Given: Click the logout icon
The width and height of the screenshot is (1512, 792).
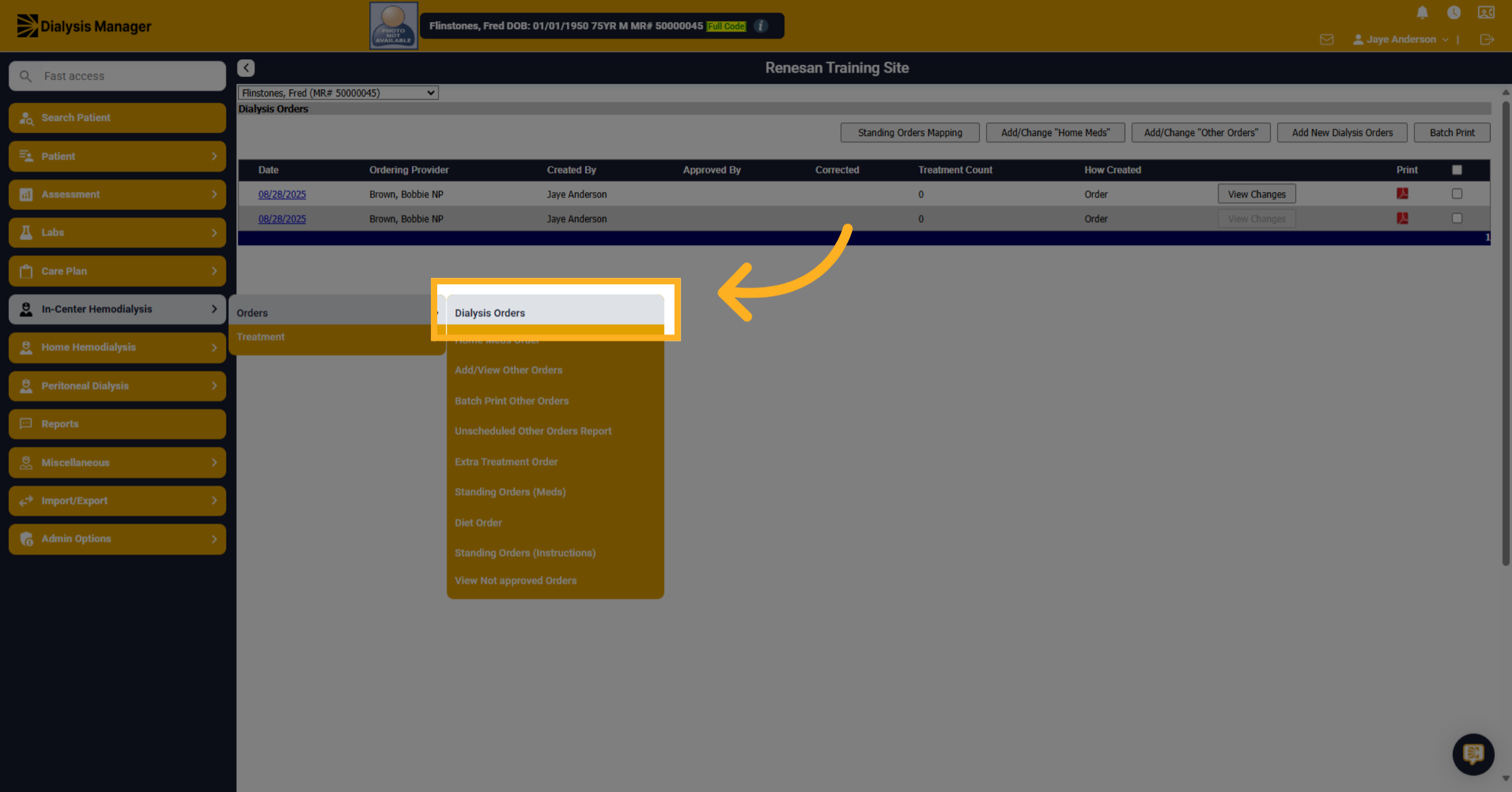Looking at the screenshot, I should pos(1487,40).
